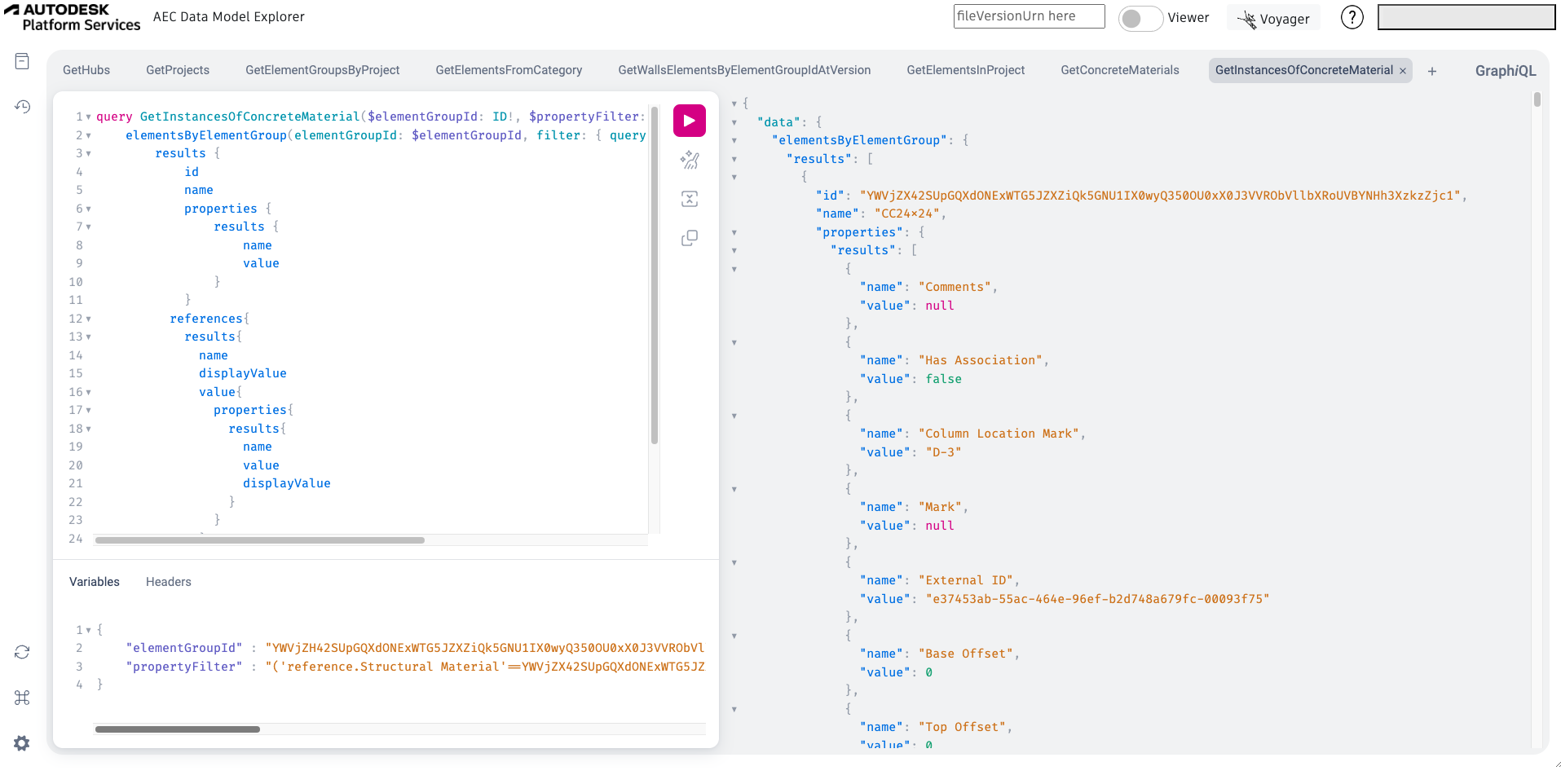1561x784 pixels.
Task: Fold the query definition at line 1
Action: click(x=88, y=117)
